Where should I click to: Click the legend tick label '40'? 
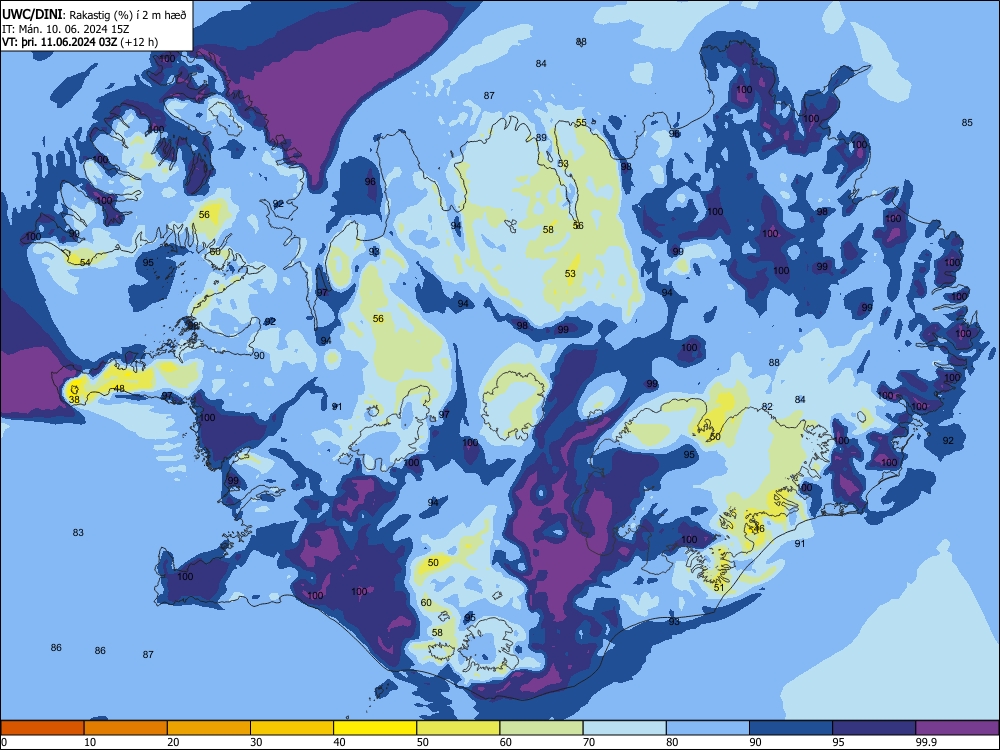[x=339, y=742]
